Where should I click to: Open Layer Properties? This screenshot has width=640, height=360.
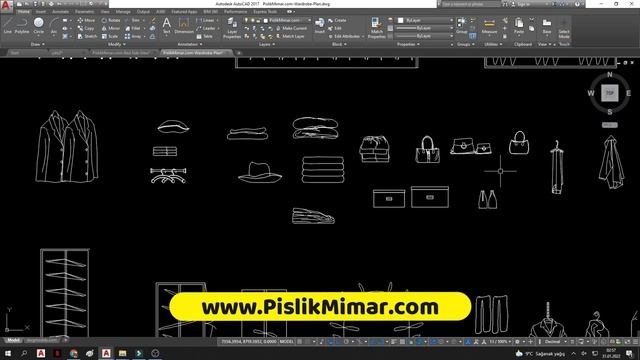coord(232,28)
